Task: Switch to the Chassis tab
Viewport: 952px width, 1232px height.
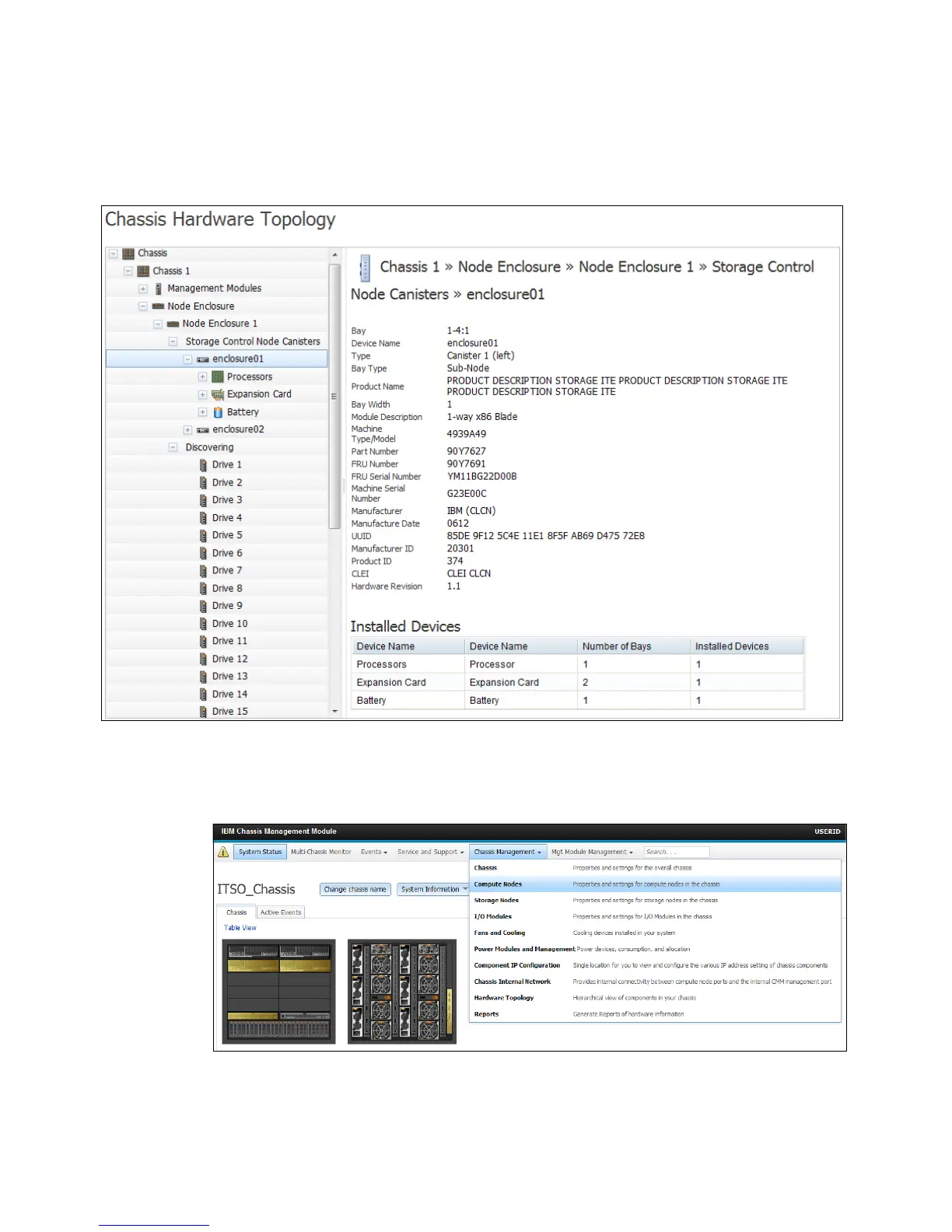Action: click(236, 912)
